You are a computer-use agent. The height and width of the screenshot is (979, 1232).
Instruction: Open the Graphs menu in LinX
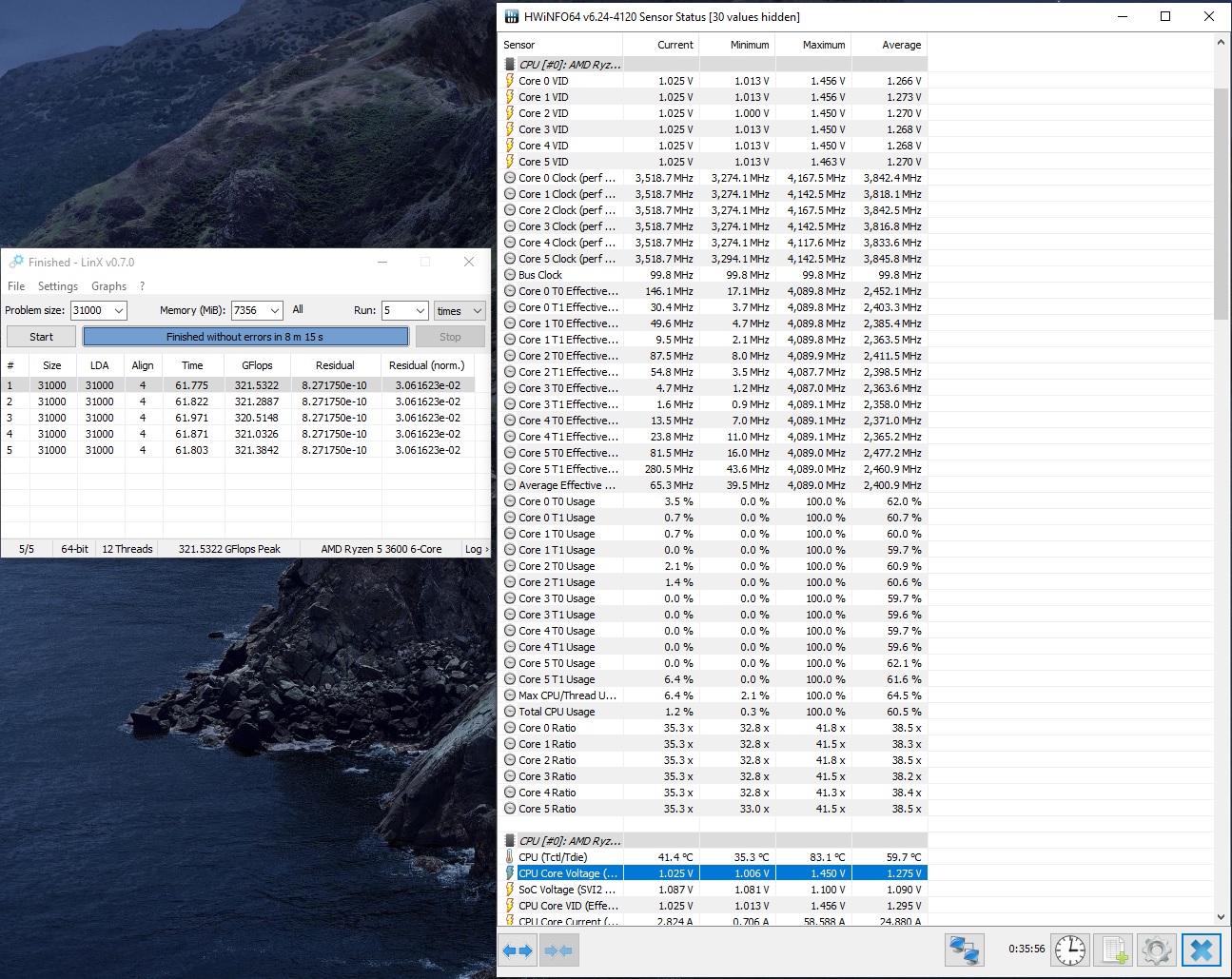pos(108,286)
